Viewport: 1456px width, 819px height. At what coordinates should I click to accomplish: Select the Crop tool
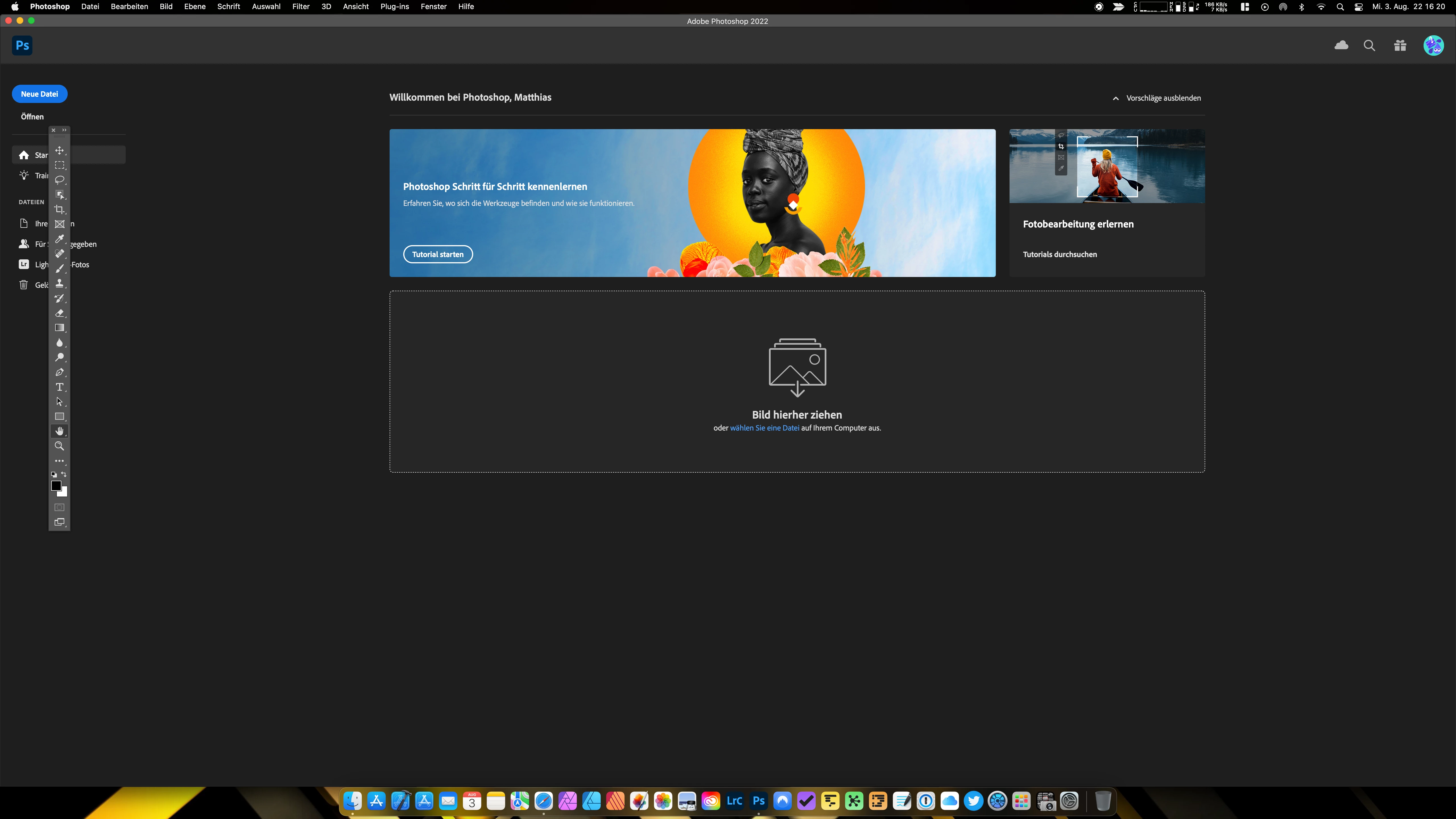[59, 209]
